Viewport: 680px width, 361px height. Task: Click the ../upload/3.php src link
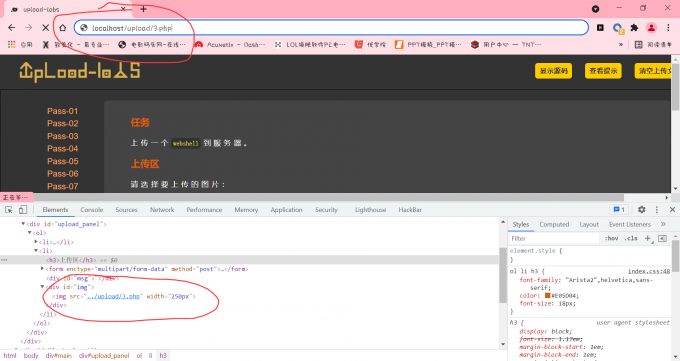coord(113,296)
